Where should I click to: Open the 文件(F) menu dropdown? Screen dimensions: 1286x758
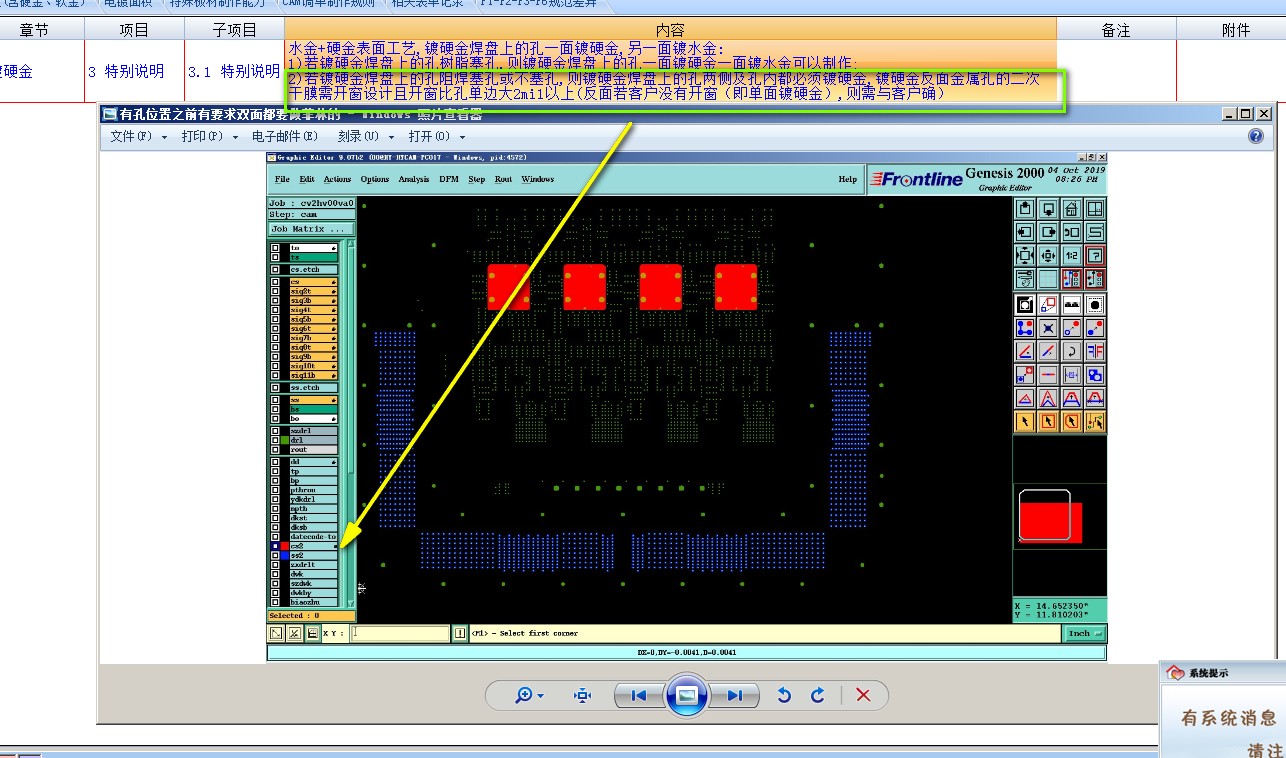139,136
